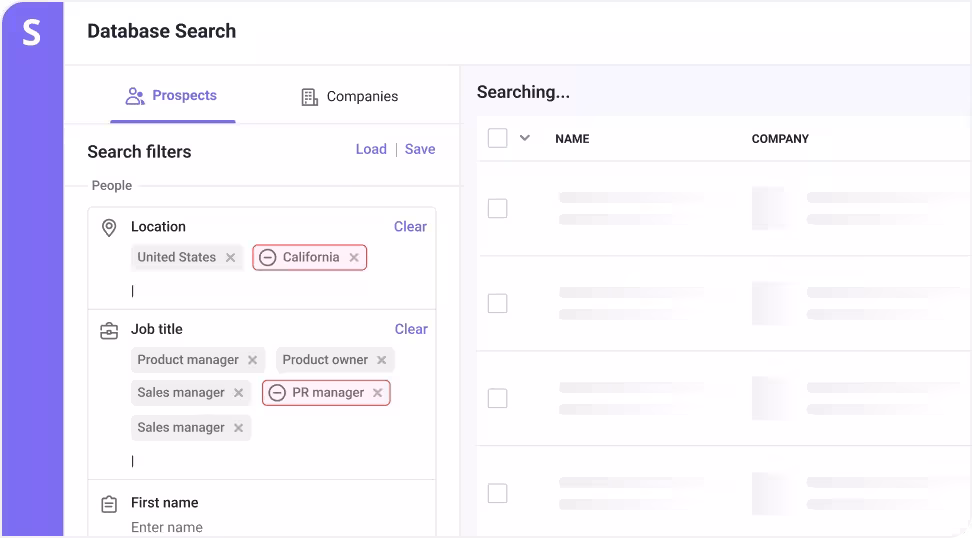Click the exclude icon on PR manager
Screen dimensions: 972x538
click(277, 393)
